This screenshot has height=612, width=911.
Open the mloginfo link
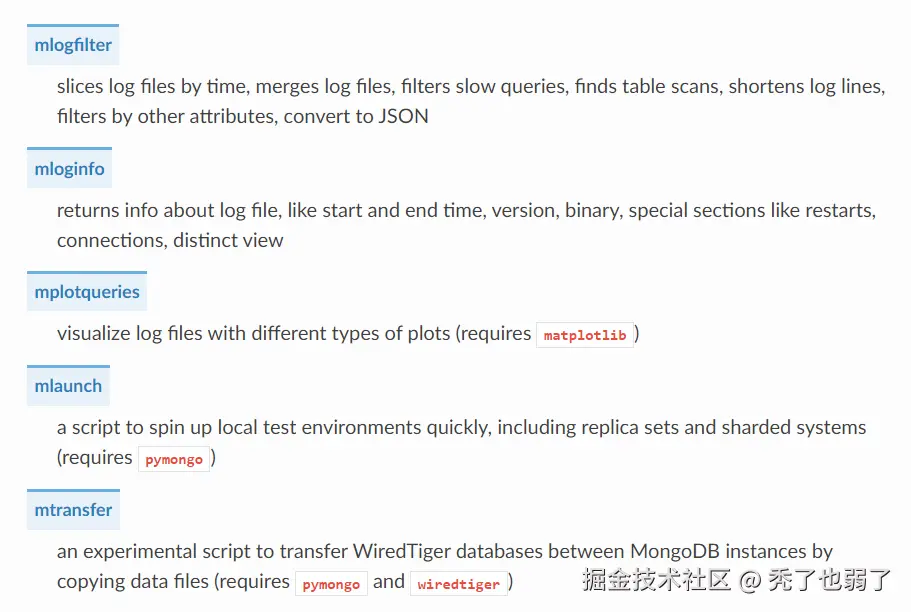click(x=69, y=169)
